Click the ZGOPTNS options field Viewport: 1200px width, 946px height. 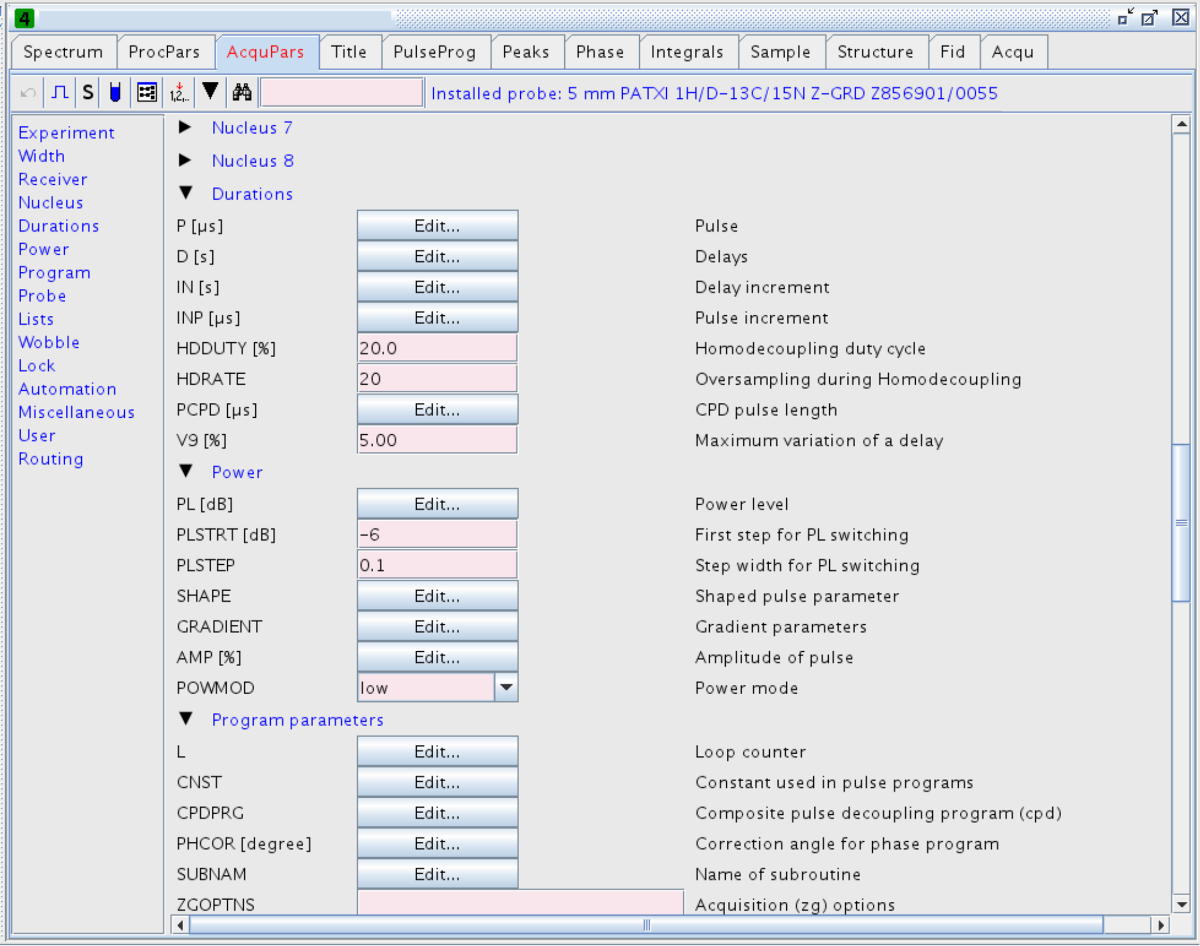(x=520, y=904)
